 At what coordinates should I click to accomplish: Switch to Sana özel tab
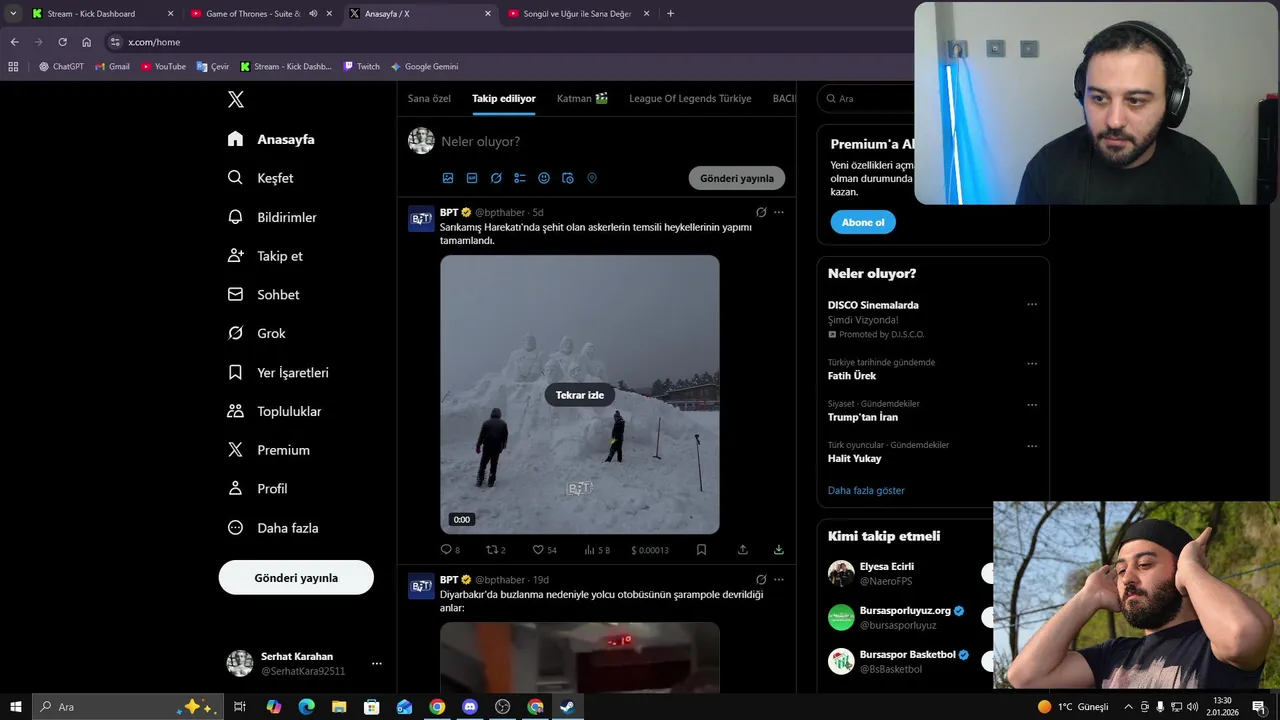(429, 99)
